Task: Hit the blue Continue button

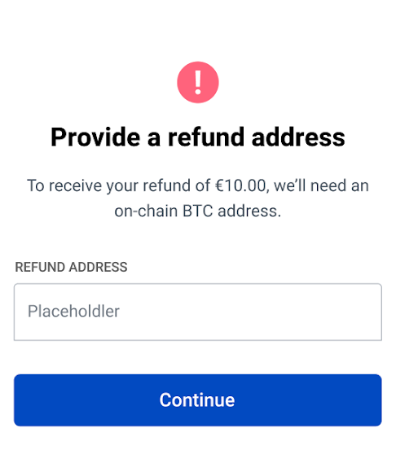Action: point(198,400)
